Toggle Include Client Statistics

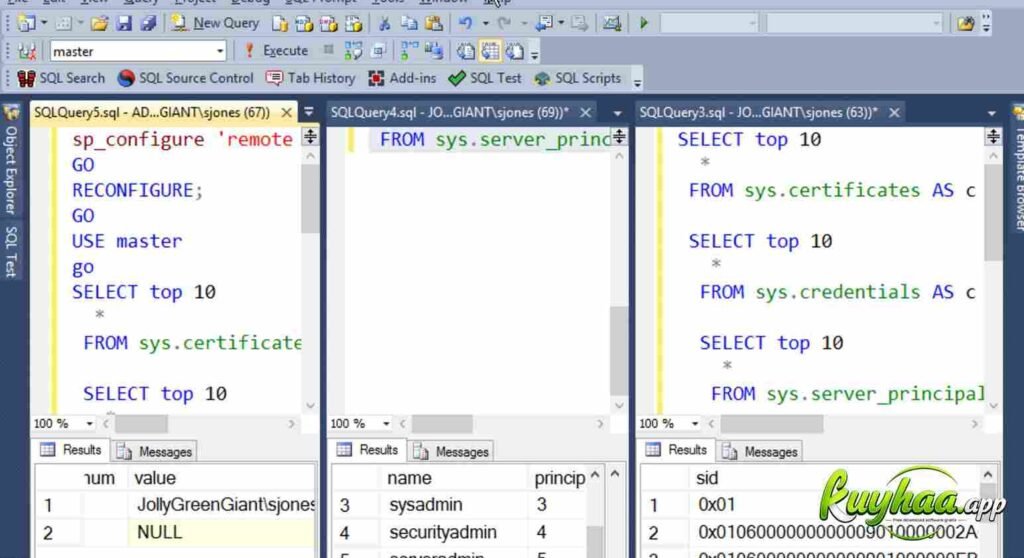(x=434, y=51)
